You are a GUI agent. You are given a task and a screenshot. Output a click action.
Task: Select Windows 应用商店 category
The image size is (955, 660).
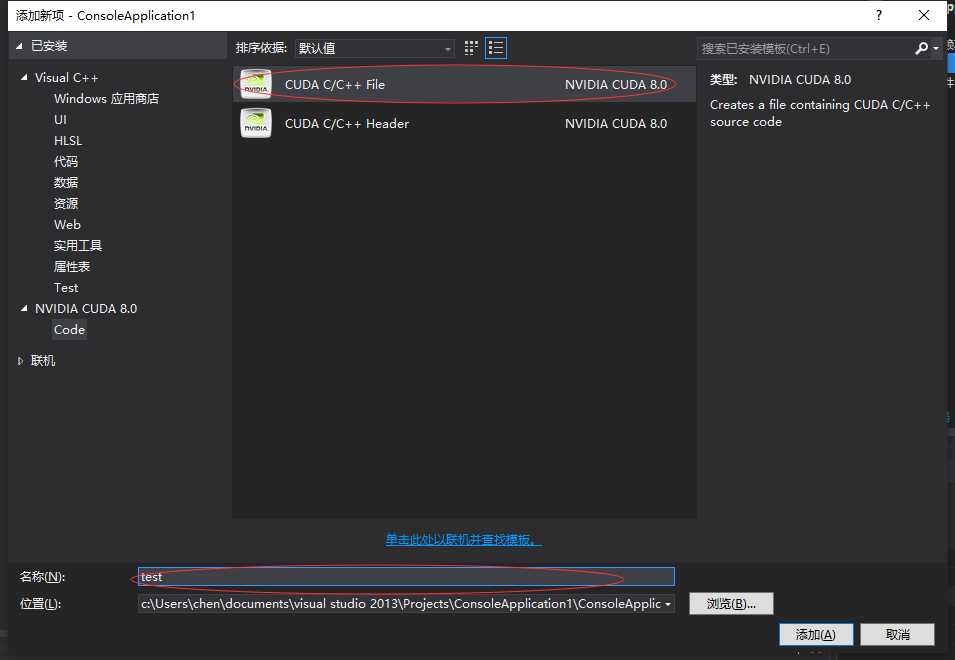tap(106, 99)
